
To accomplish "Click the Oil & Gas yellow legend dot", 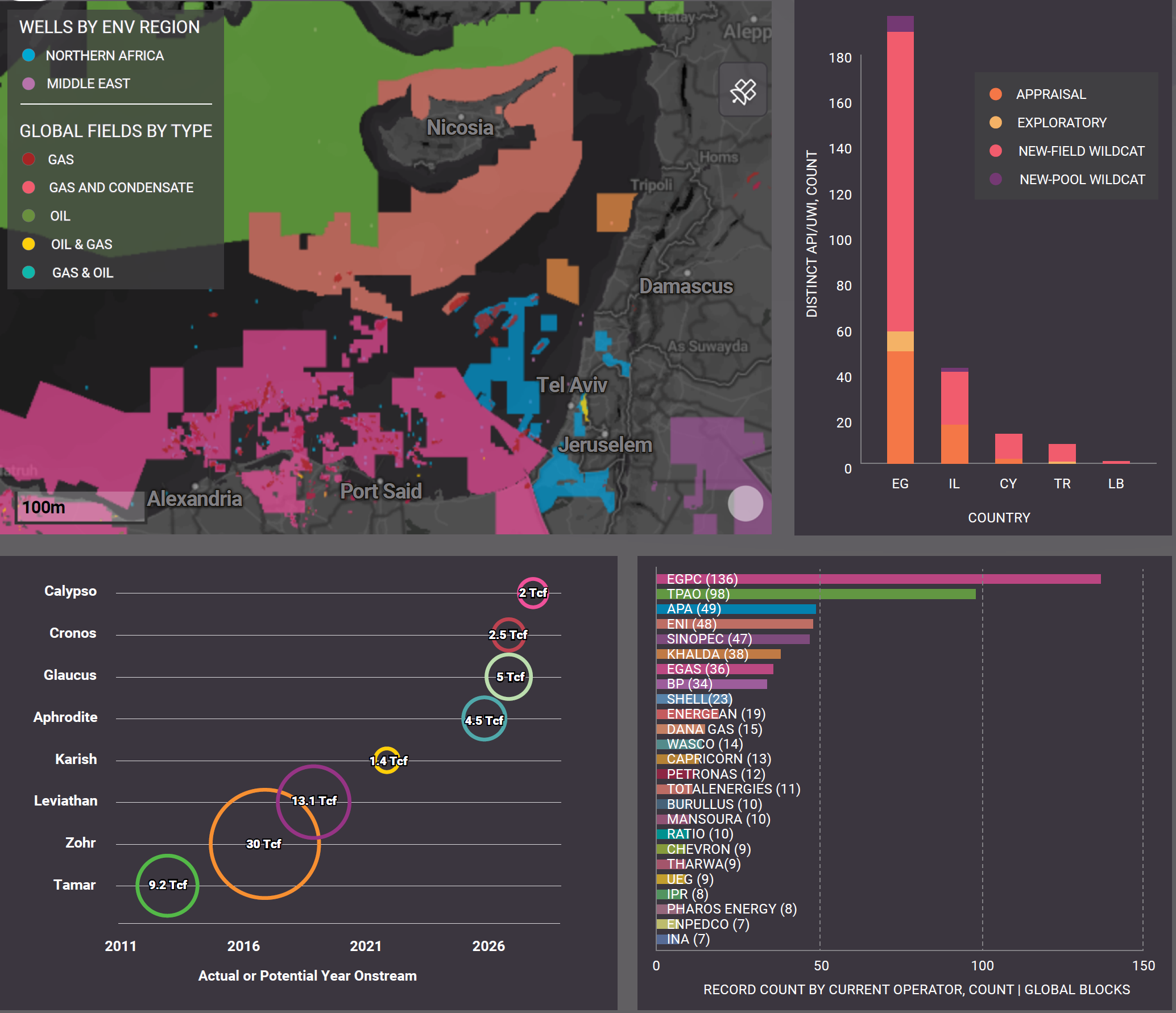I will tap(28, 244).
